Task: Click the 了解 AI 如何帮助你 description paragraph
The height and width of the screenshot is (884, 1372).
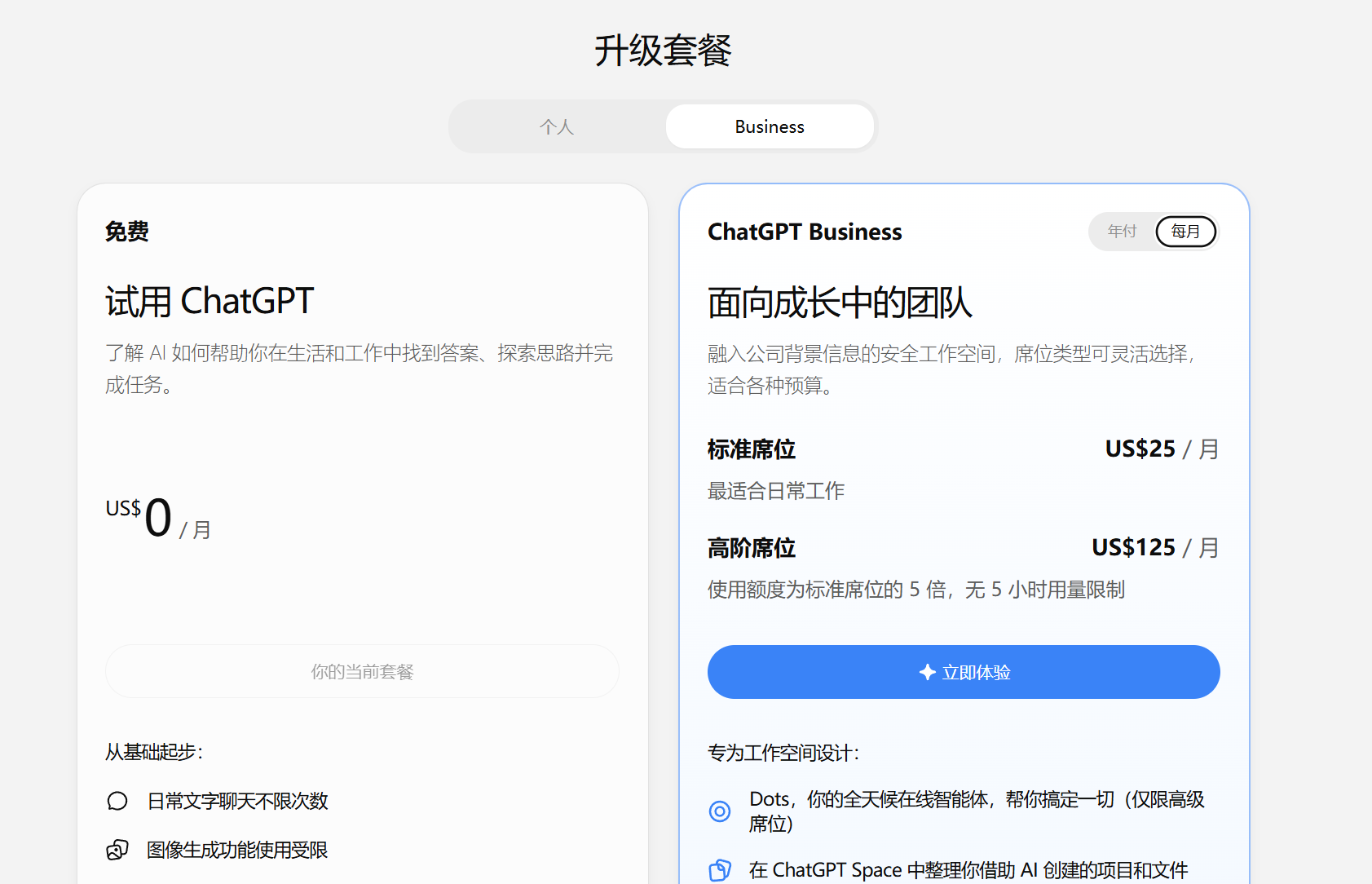Action: (359, 369)
